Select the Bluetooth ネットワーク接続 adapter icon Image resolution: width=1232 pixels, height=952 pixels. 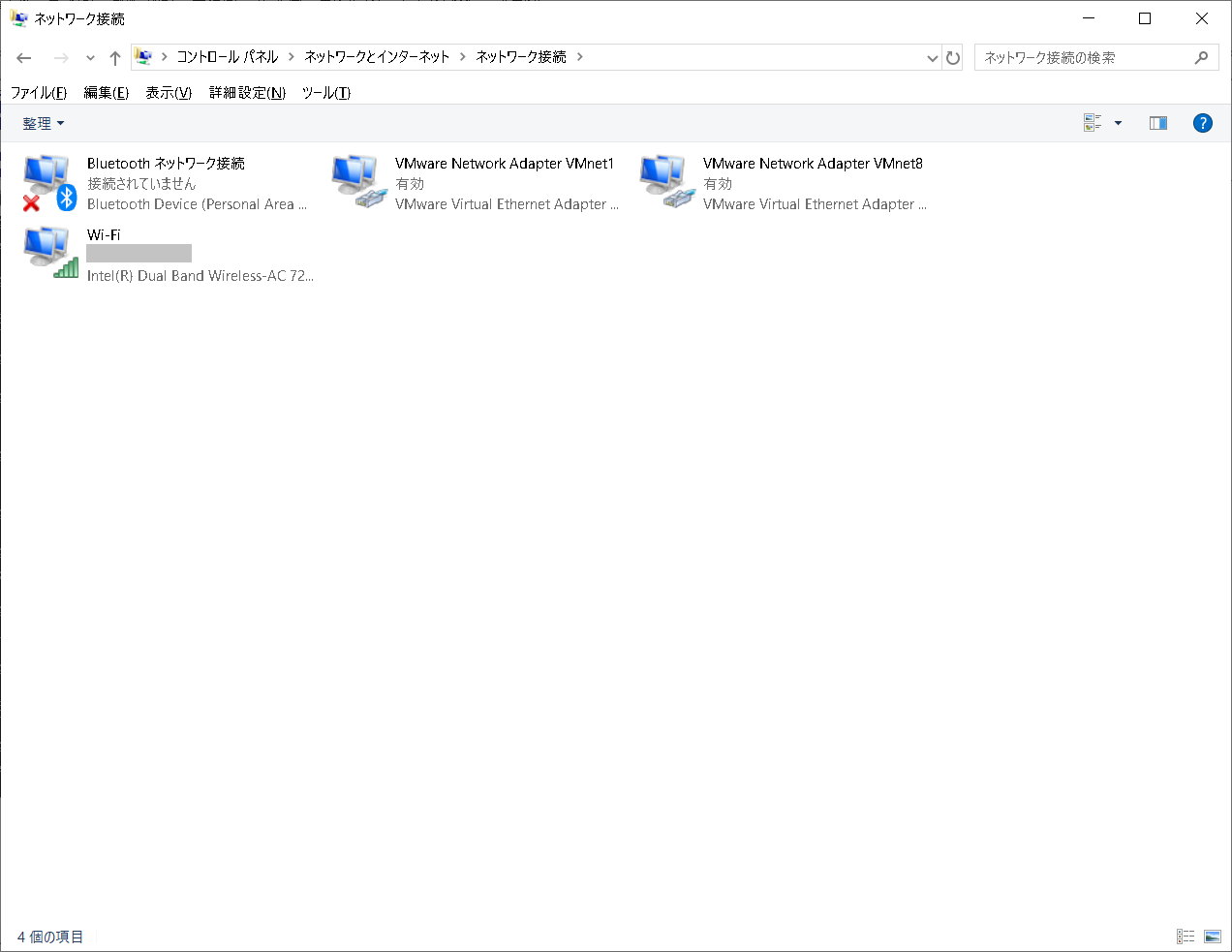coord(50,183)
